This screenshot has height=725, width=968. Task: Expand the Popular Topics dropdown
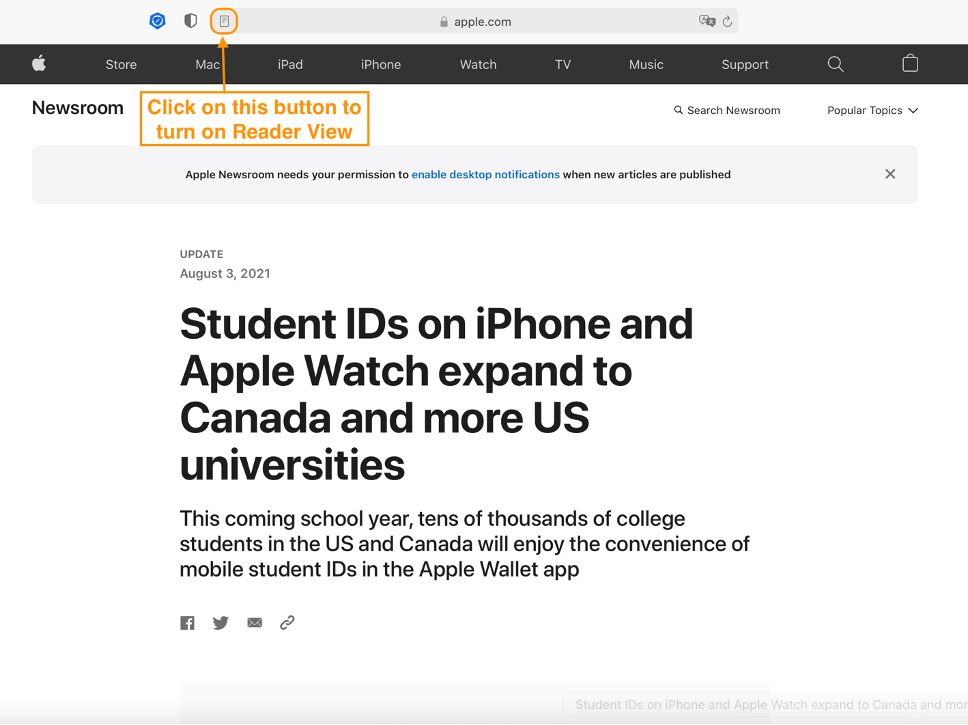point(872,111)
